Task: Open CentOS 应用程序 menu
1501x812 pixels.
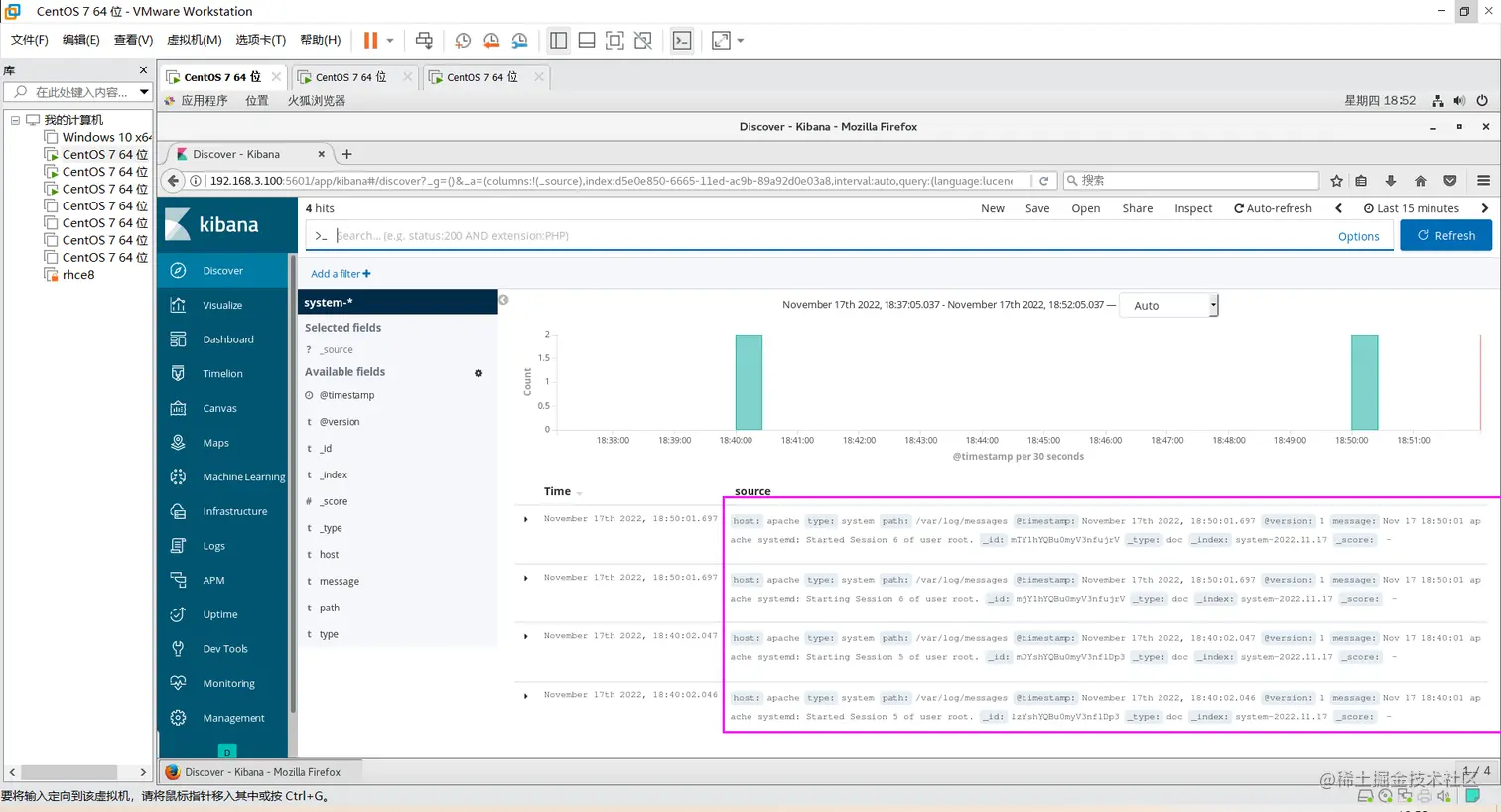Action: [204, 101]
